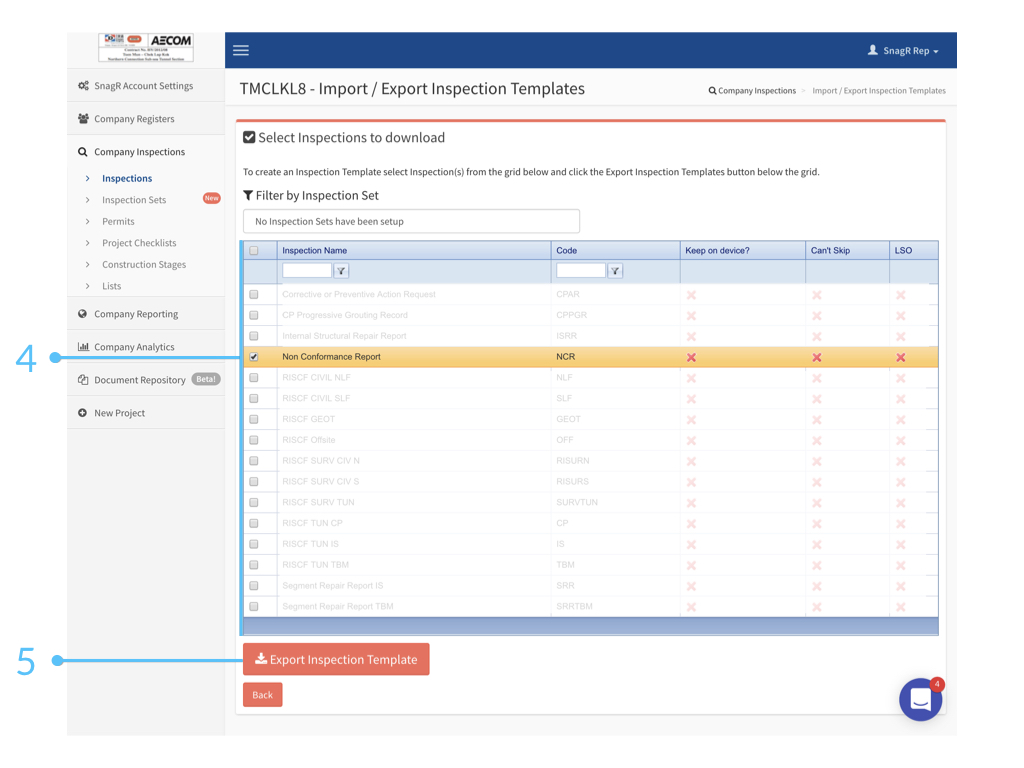Check RISCF TUN TBM row checkbox
The width and height of the screenshot is (1024, 768).
254,565
